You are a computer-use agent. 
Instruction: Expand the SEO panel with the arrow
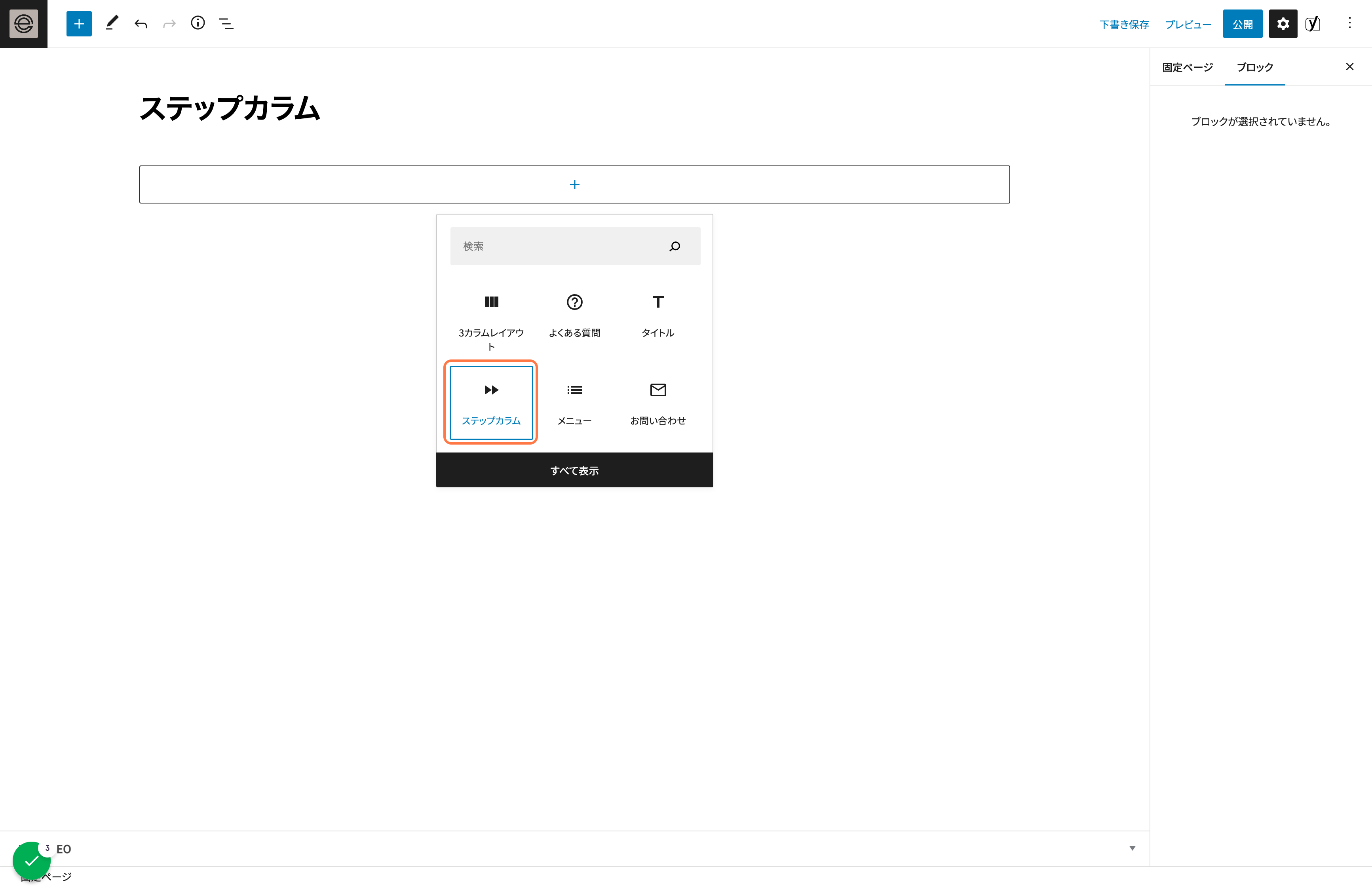[1132, 848]
